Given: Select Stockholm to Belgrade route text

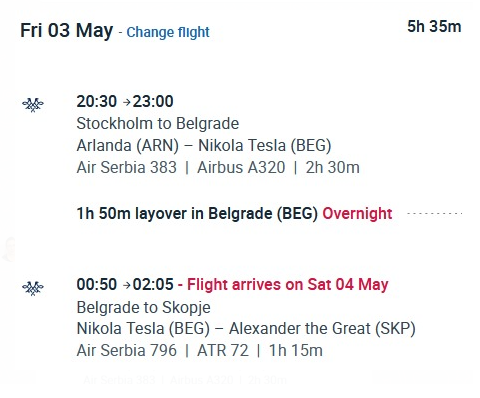Looking at the screenshot, I should pyautogui.click(x=158, y=123).
